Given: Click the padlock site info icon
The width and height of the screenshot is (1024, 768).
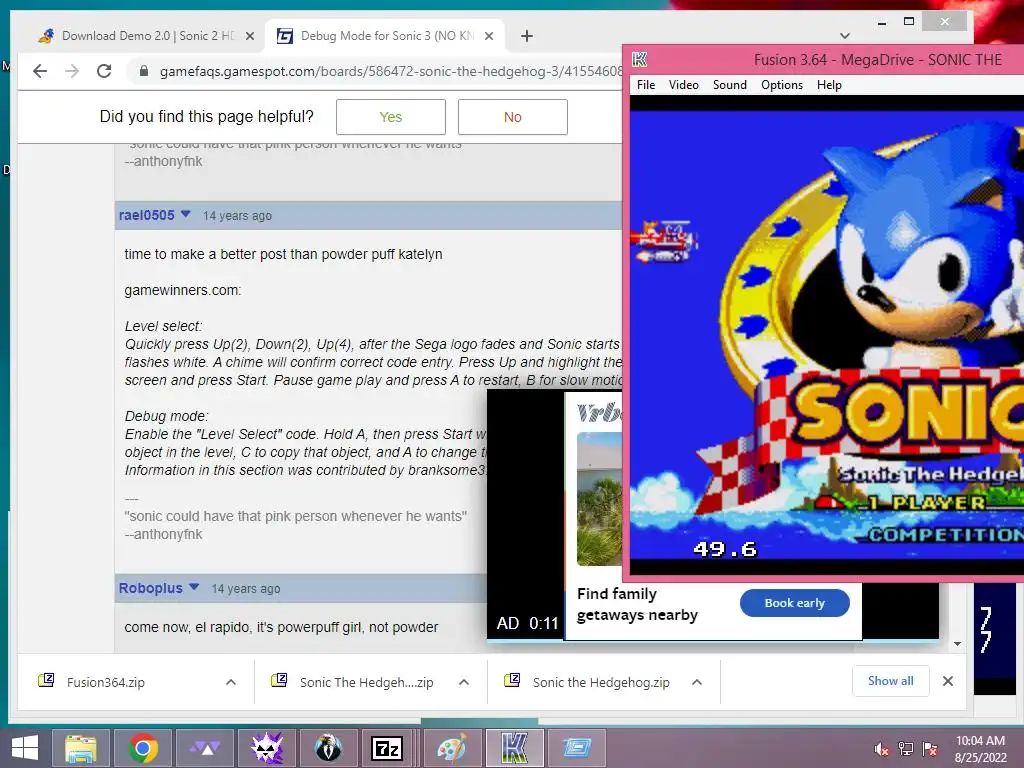Looking at the screenshot, I should tap(144, 71).
